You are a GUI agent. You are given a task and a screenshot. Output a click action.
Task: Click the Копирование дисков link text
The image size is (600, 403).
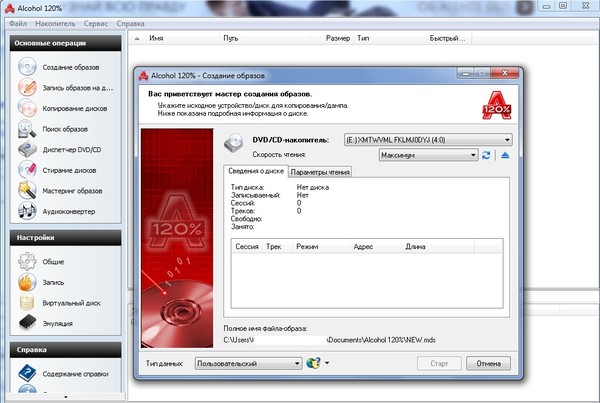pos(75,108)
